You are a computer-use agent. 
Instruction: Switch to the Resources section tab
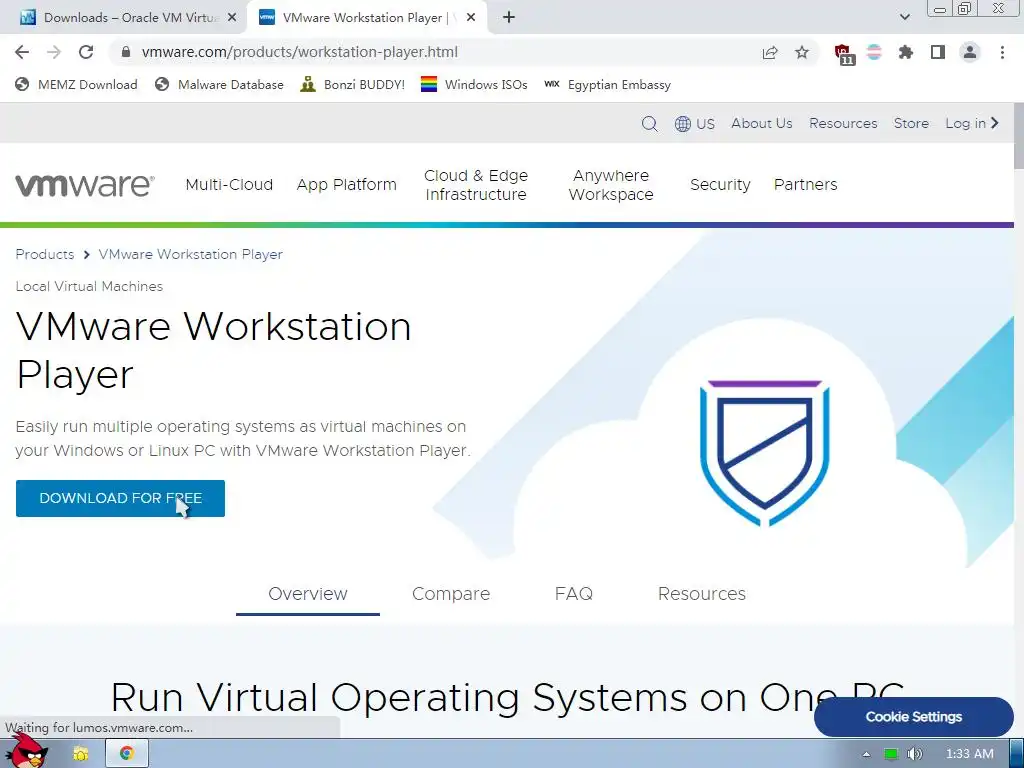[701, 594]
